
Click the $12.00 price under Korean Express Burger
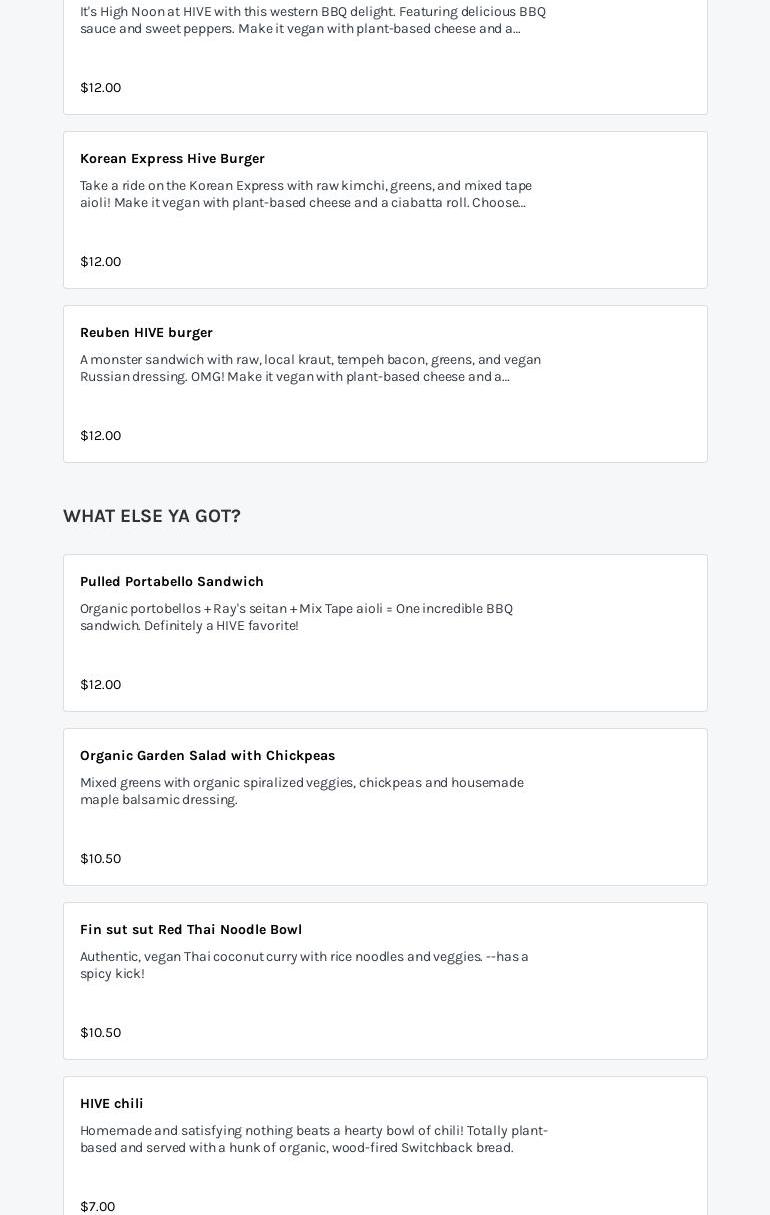pos(100,262)
